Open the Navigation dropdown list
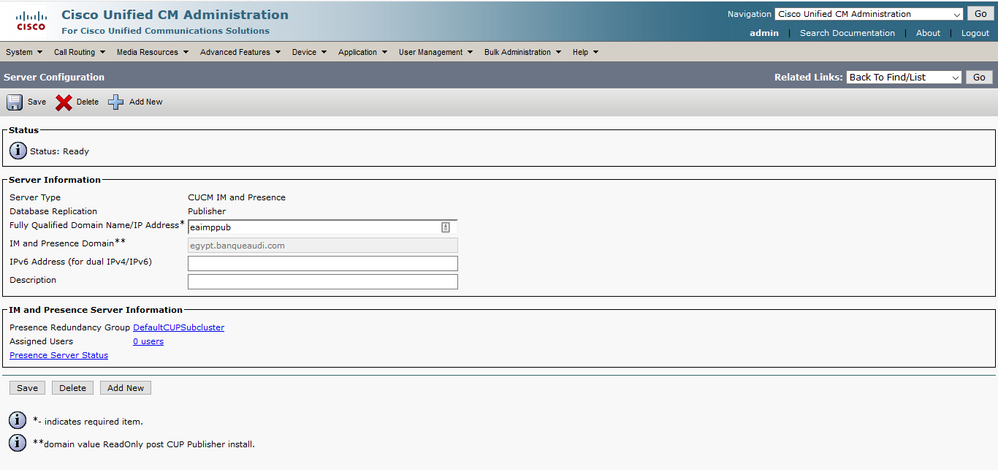 869,14
